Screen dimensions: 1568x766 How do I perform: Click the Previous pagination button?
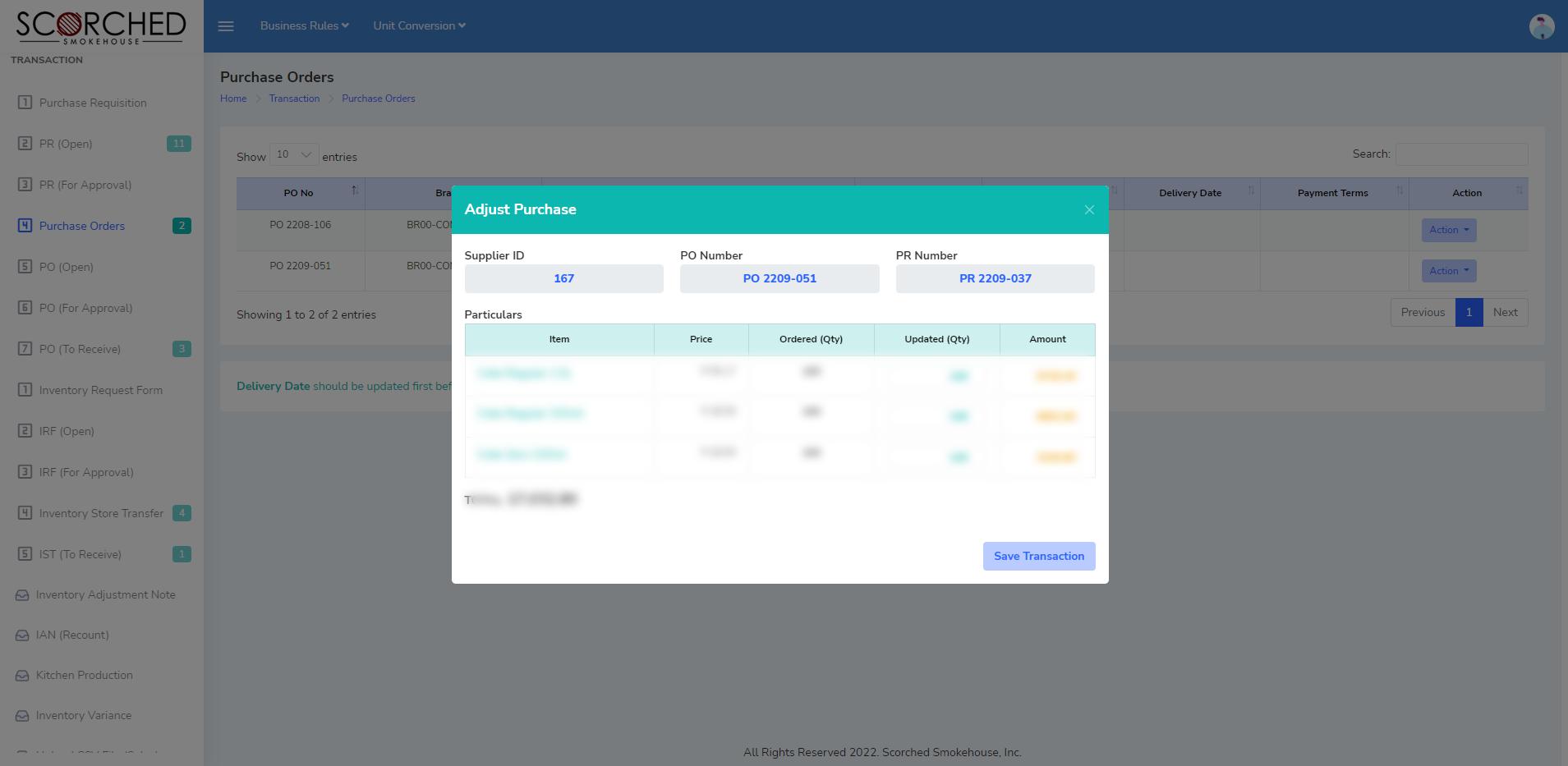click(1423, 312)
